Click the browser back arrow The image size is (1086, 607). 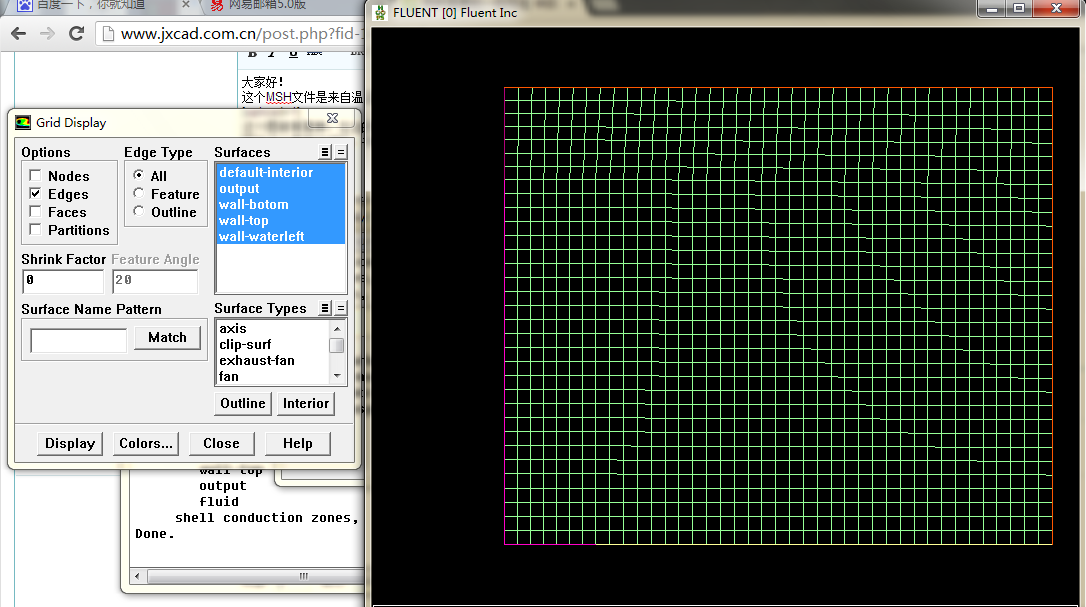[19, 33]
